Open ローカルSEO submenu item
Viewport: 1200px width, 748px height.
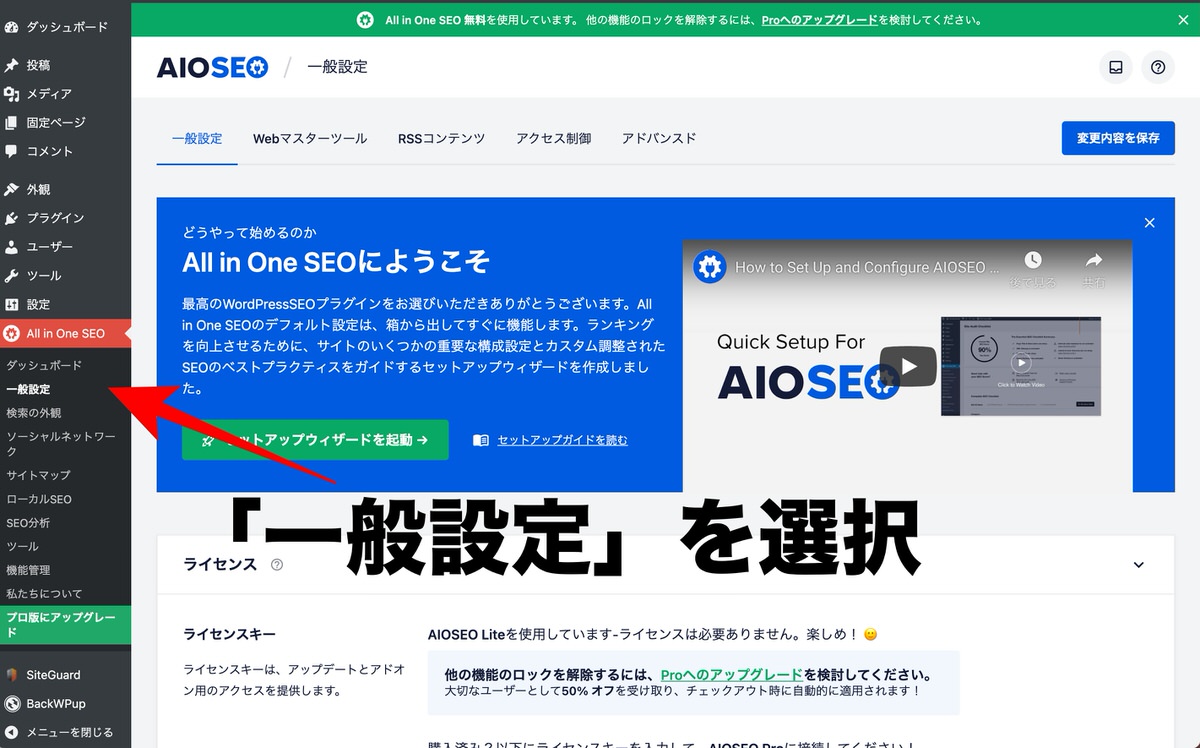click(39, 499)
